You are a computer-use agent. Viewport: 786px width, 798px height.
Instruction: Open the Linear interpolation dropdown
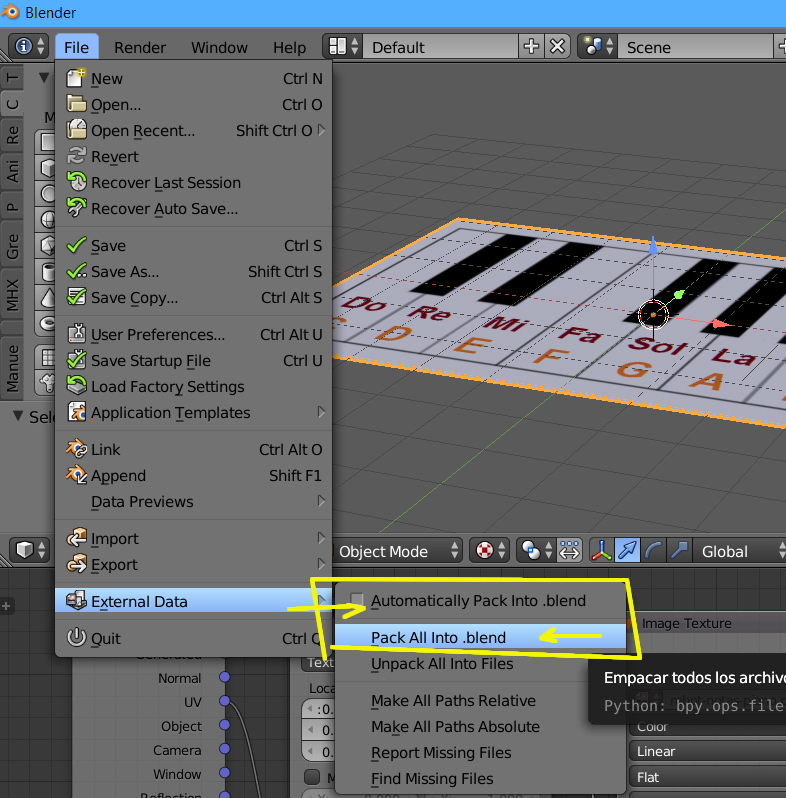click(x=708, y=751)
